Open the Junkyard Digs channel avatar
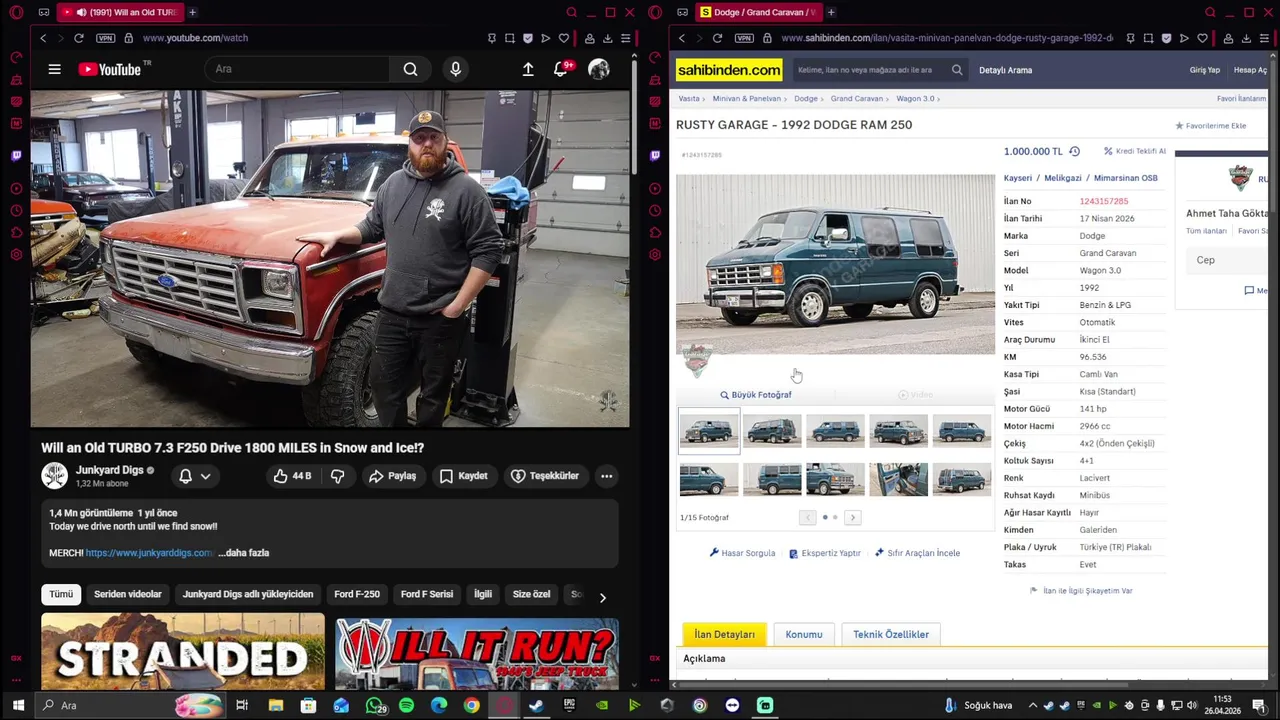The image size is (1280, 720). pos(55,476)
